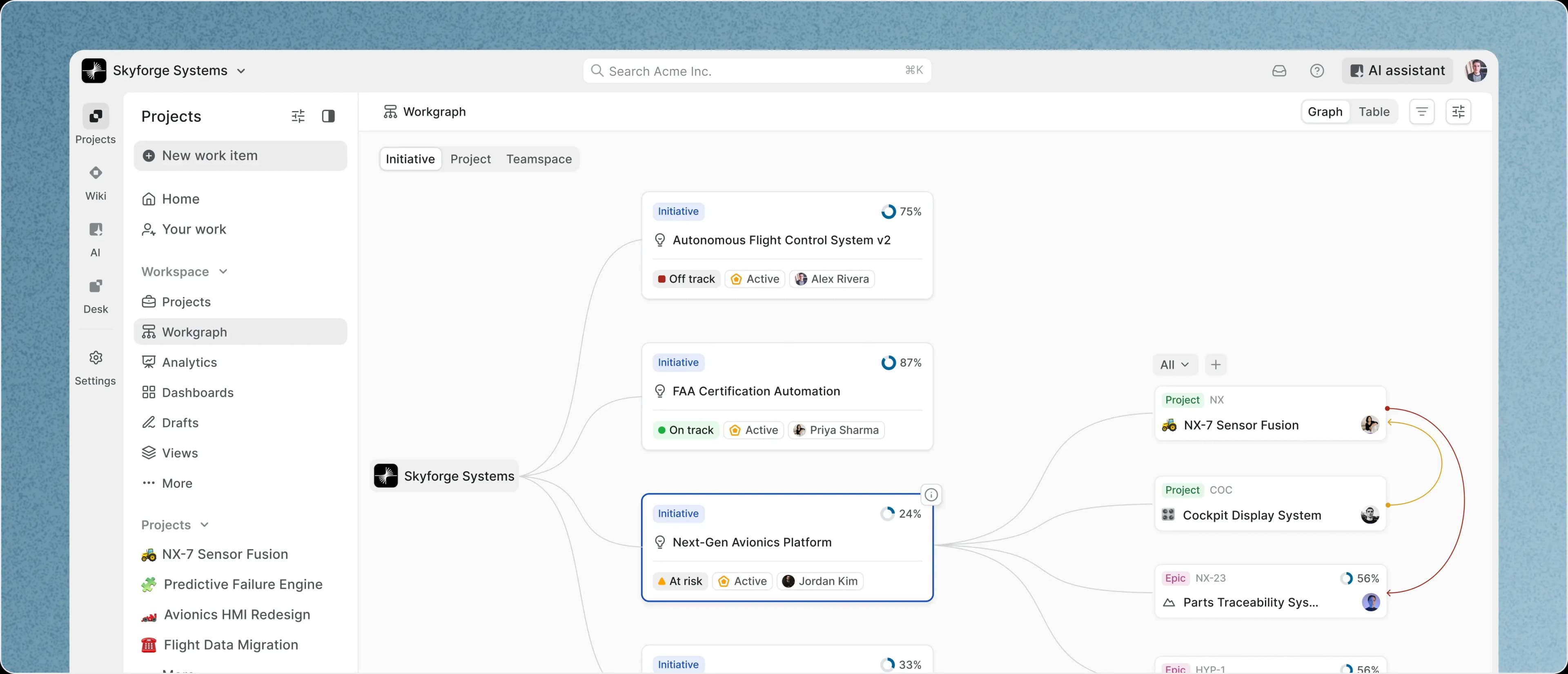Click 87% progress ring on FAA Certification
Viewport: 1568px width, 674px height.
pyautogui.click(x=888, y=363)
